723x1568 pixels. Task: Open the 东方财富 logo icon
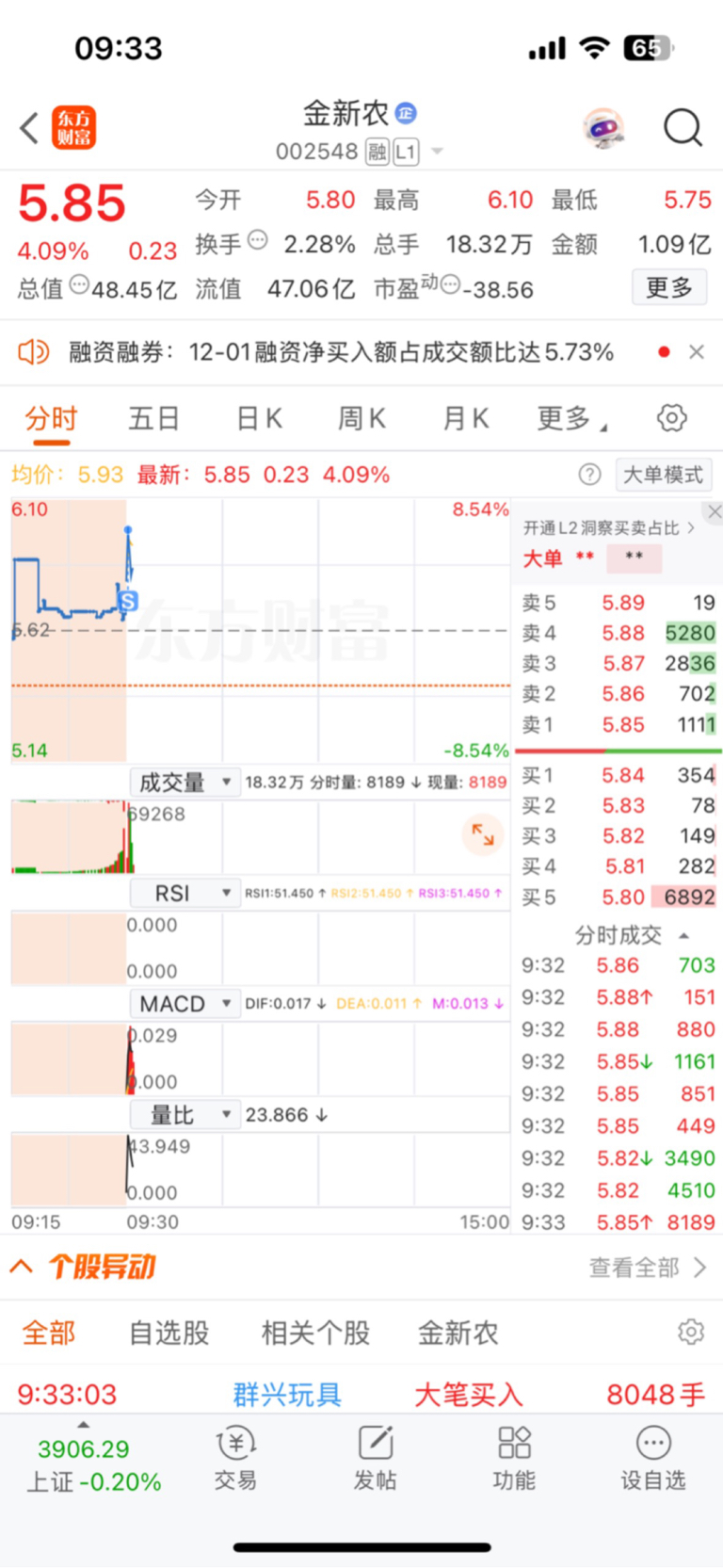point(73,127)
